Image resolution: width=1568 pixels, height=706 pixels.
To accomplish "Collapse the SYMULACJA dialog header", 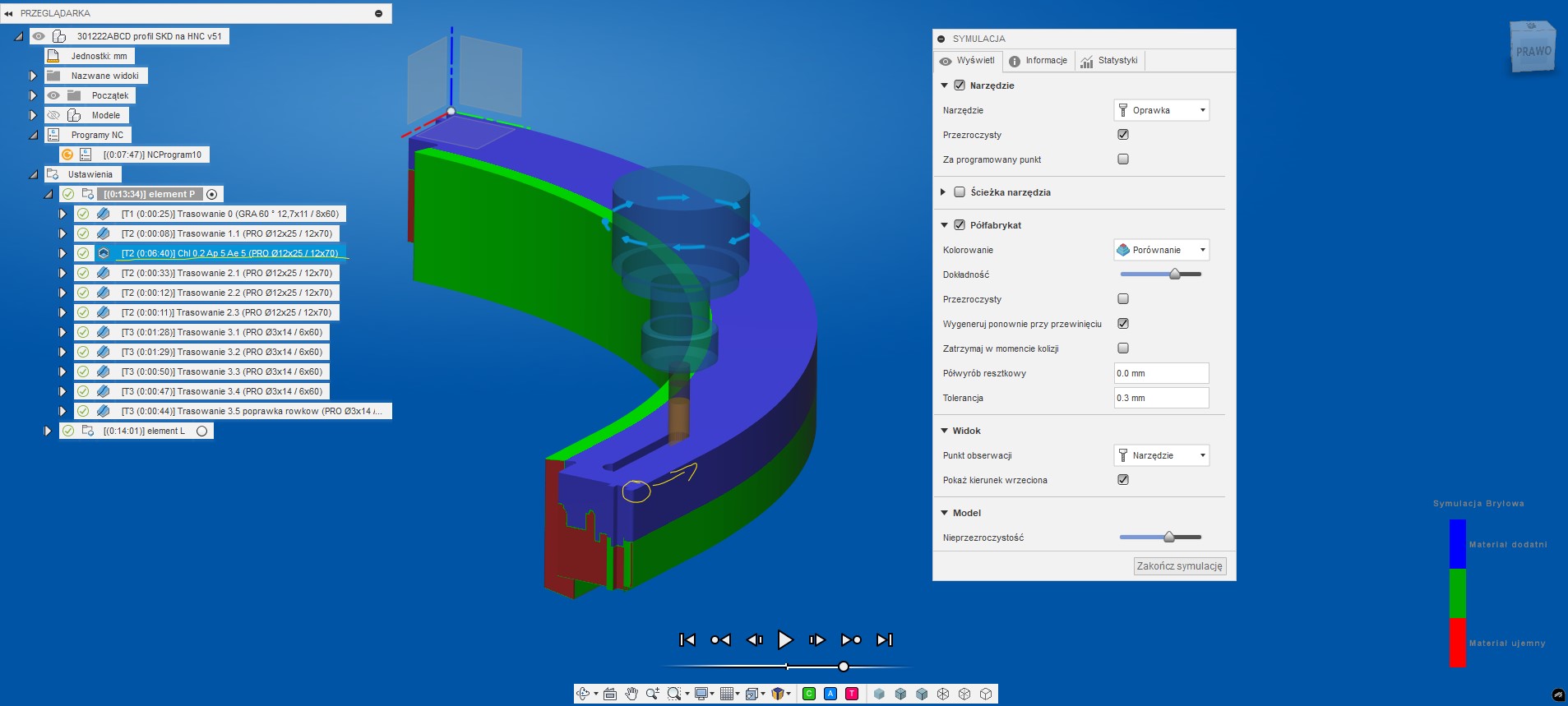I will click(941, 39).
